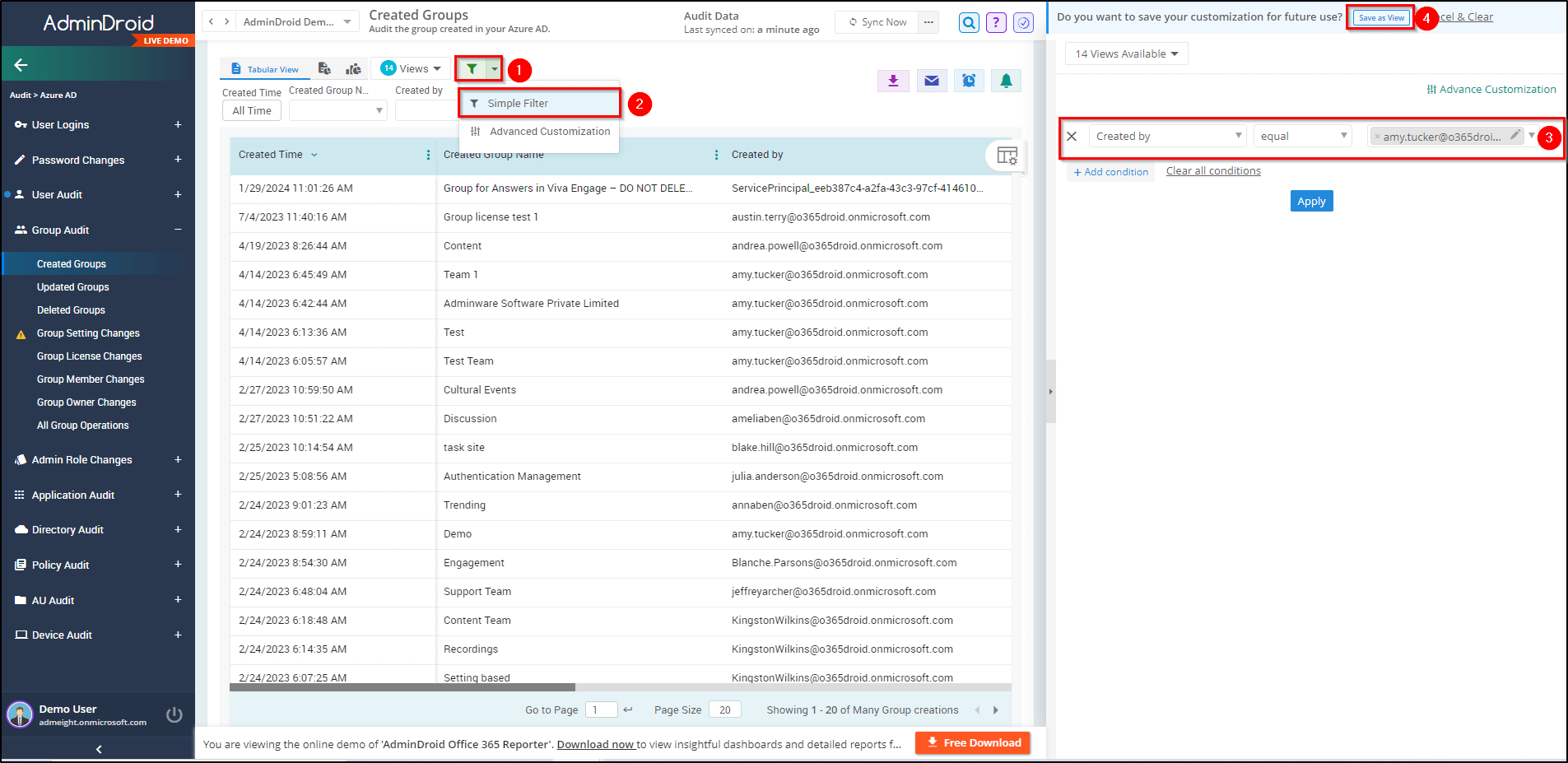Open the blue search magnifier icon
Viewport: 1568px width, 763px height.
tap(969, 23)
